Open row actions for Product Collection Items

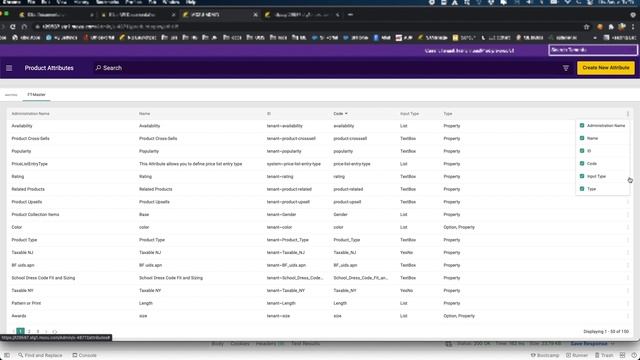[628, 215]
